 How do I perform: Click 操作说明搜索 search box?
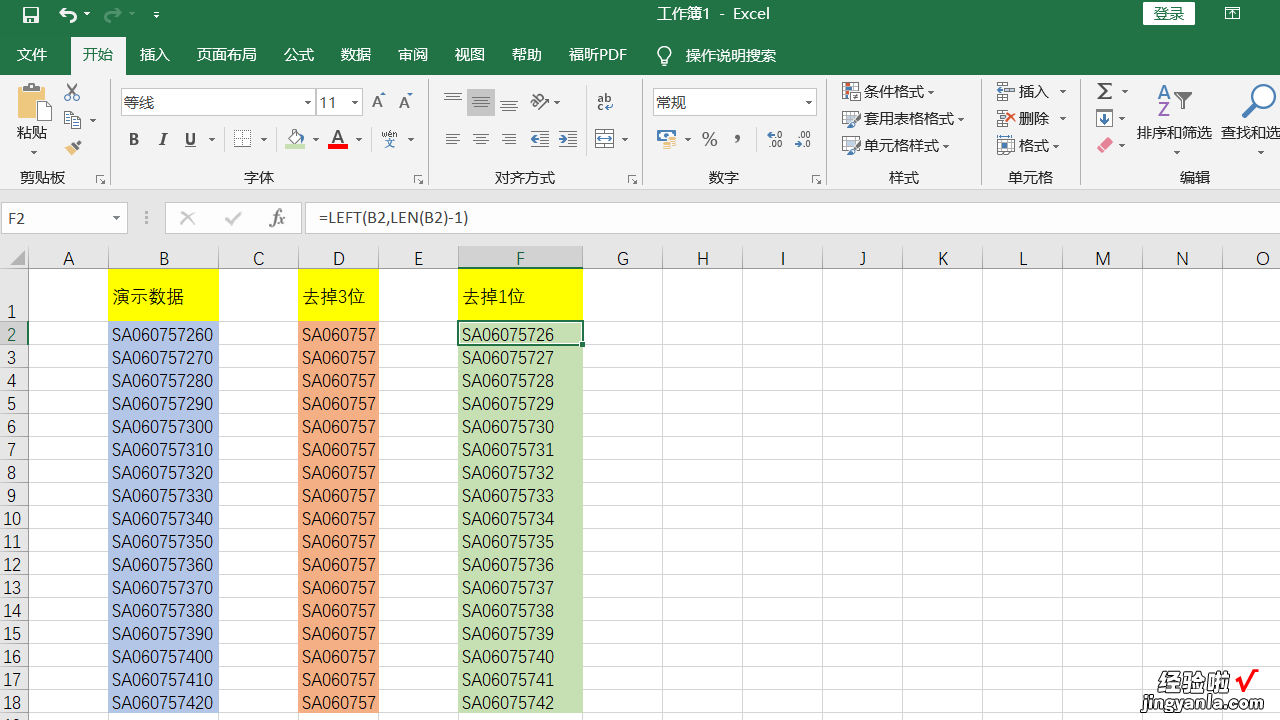coord(730,55)
